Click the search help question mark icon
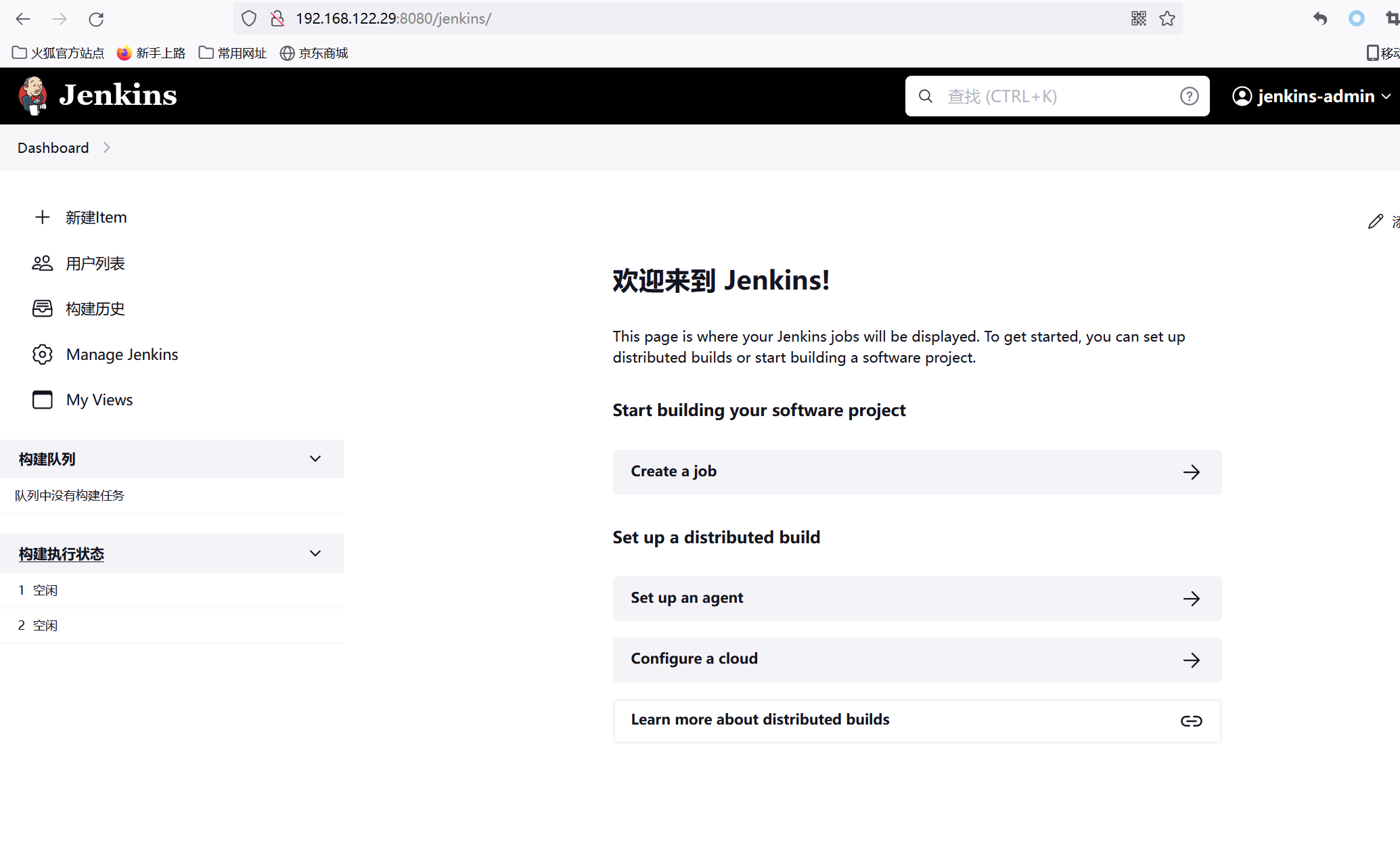The height and width of the screenshot is (847, 1400). [1189, 97]
